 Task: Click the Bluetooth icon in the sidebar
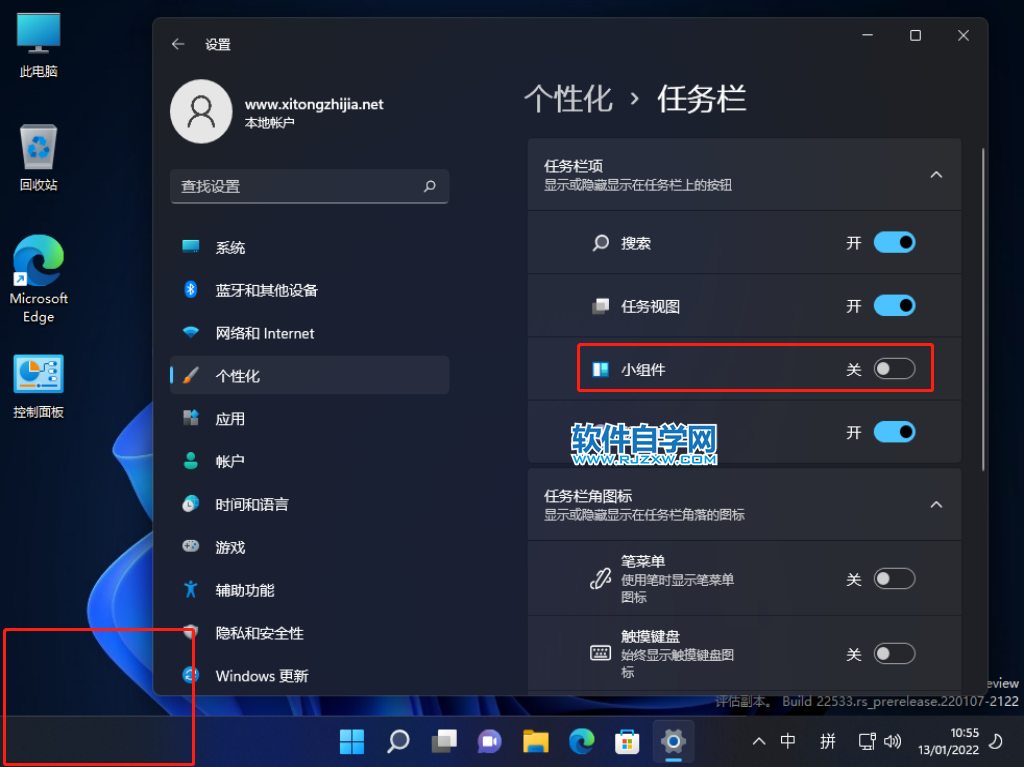pos(191,289)
